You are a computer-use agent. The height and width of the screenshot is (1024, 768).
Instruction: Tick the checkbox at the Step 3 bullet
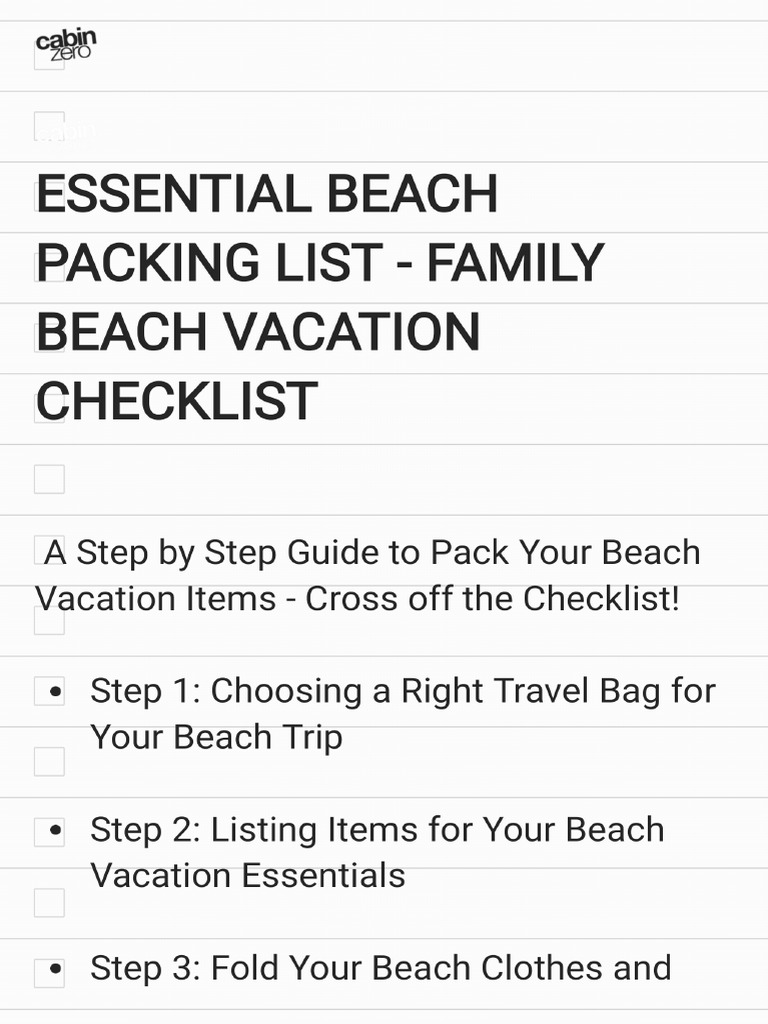(x=49, y=973)
